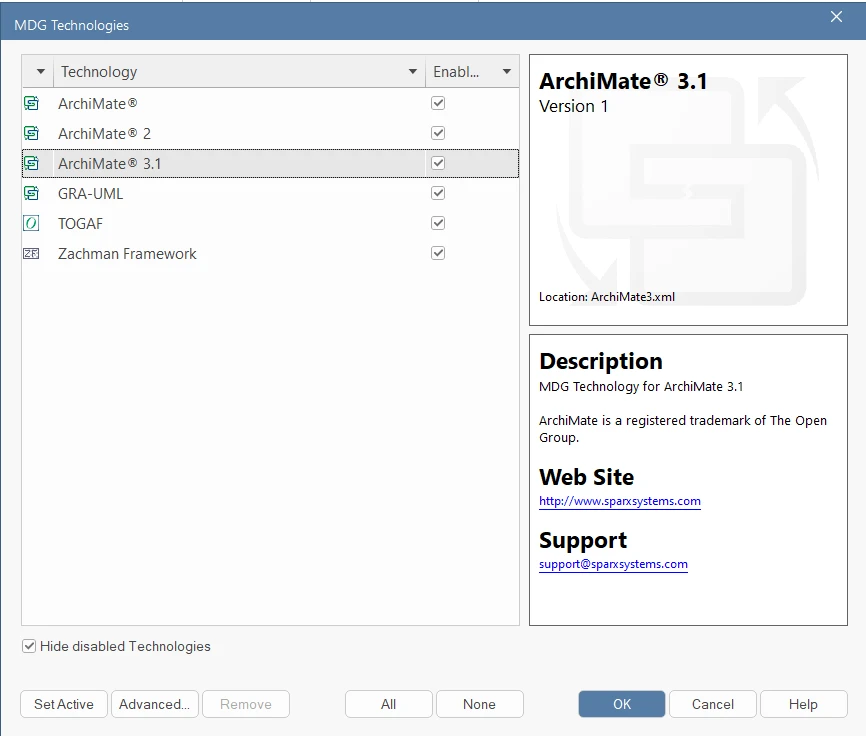Sort by the Technology column header
Image resolution: width=866 pixels, height=736 pixels.
coord(239,72)
